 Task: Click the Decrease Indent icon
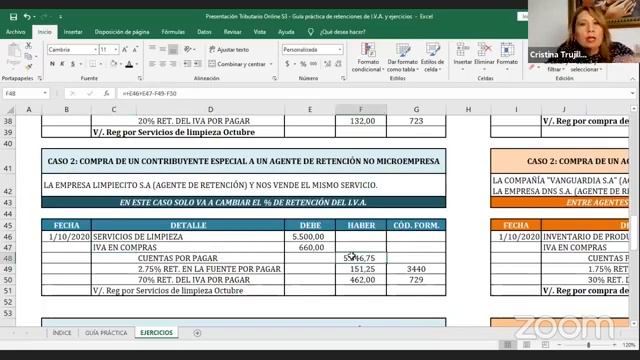pos(187,64)
